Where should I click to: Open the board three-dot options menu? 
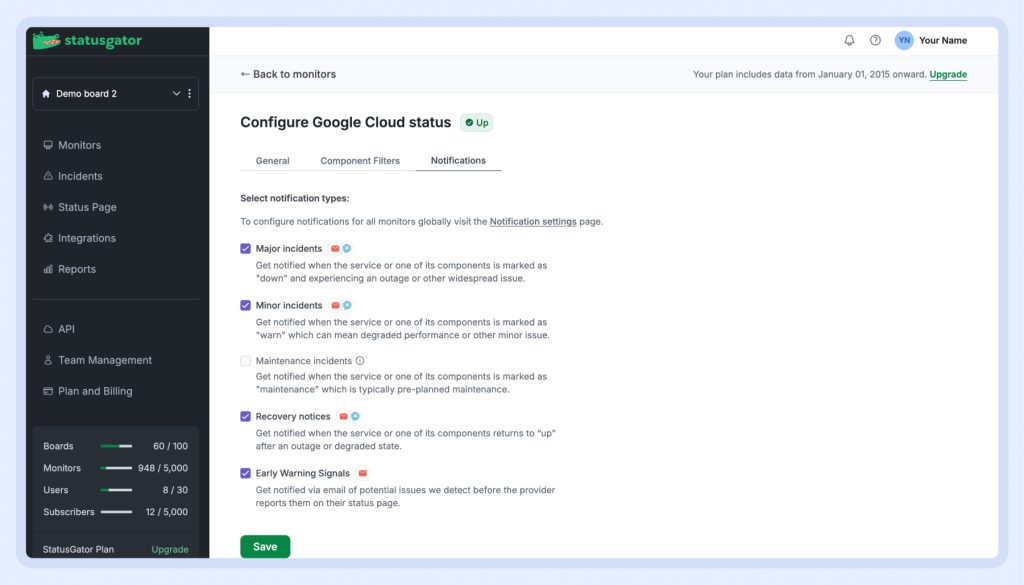pyautogui.click(x=190, y=94)
